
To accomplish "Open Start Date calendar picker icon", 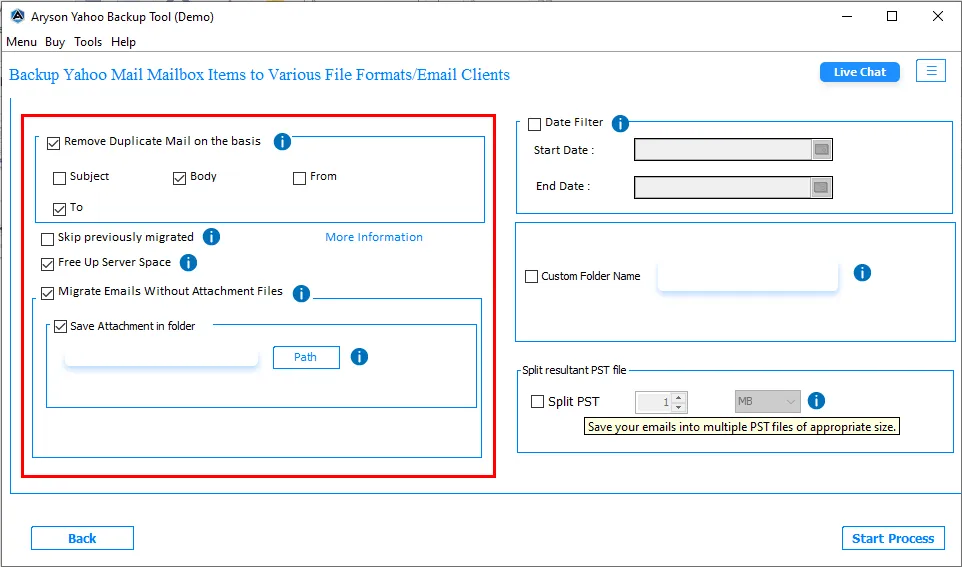I will coord(822,150).
